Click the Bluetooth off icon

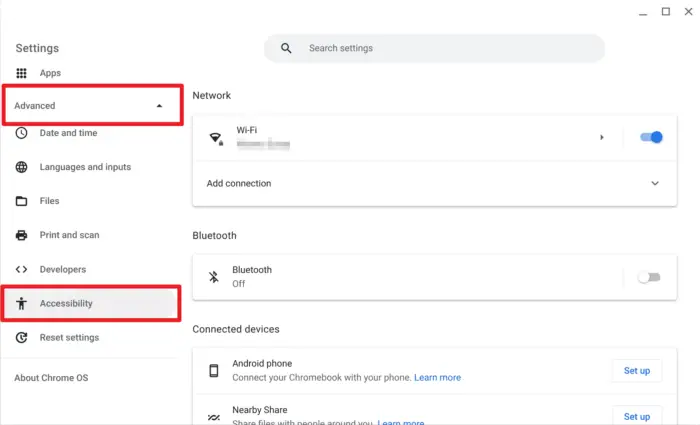(214, 277)
